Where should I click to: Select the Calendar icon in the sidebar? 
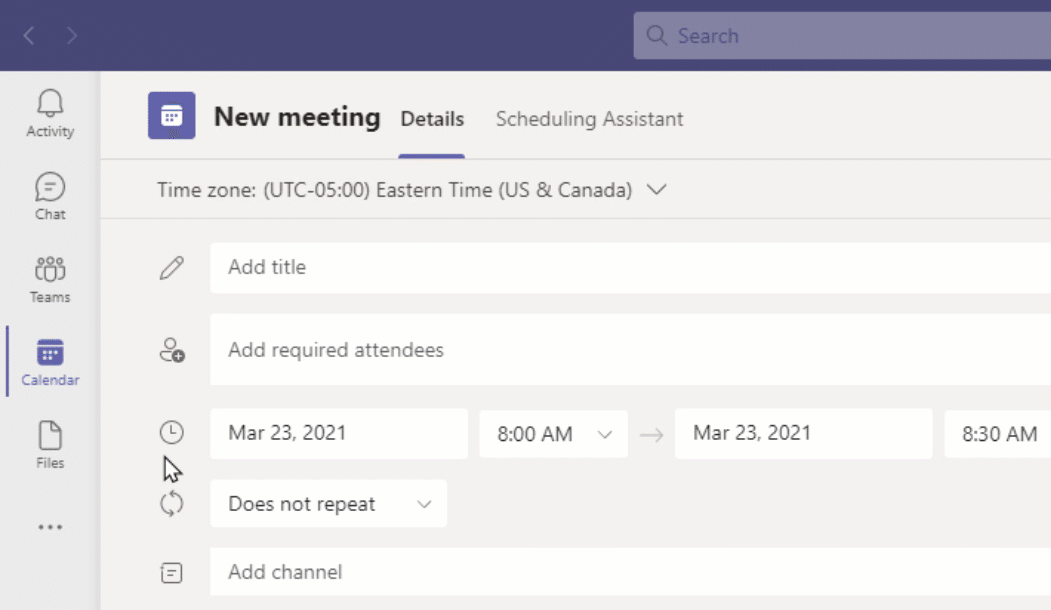tap(49, 354)
